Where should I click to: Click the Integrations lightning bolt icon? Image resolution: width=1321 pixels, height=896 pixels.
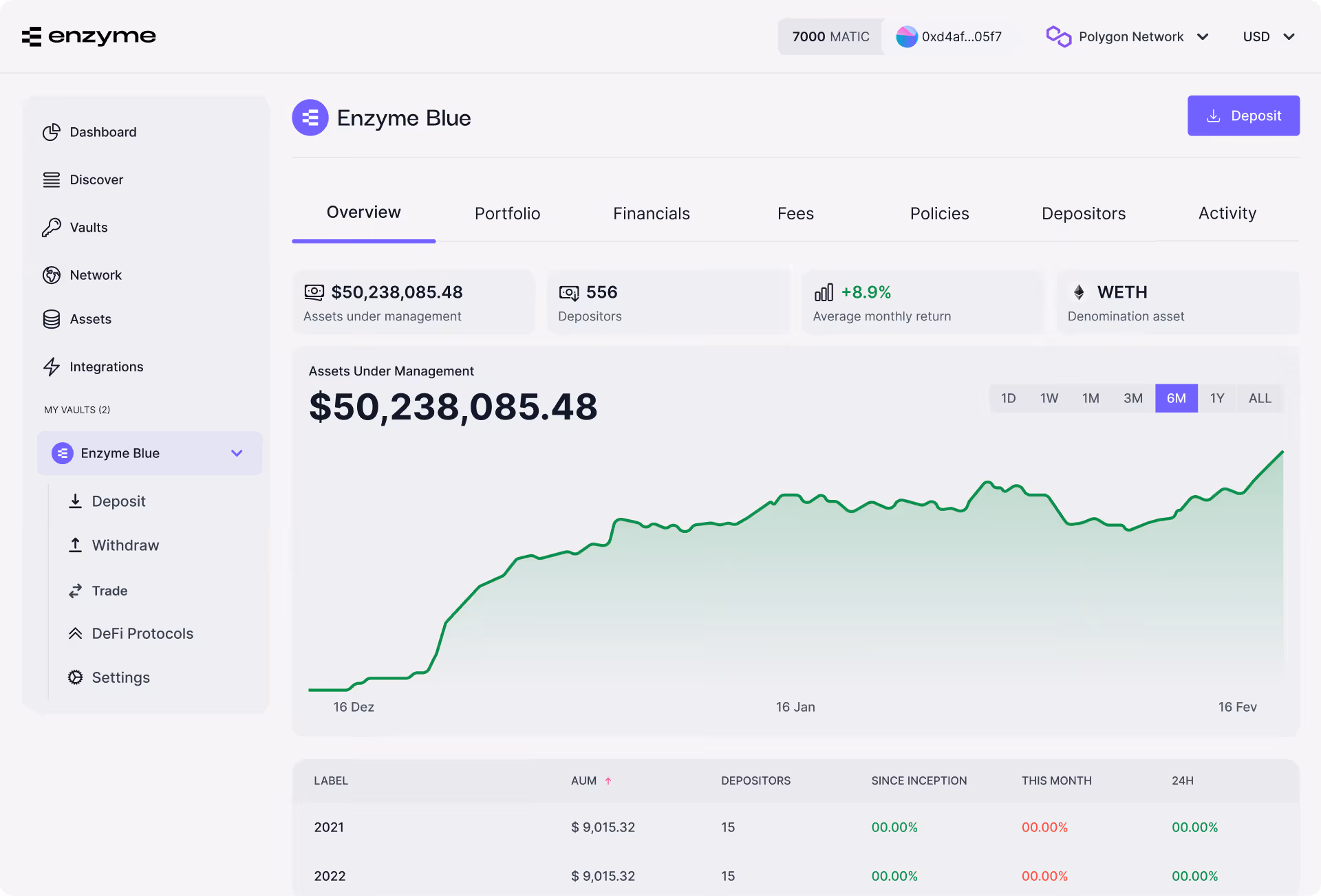51,367
